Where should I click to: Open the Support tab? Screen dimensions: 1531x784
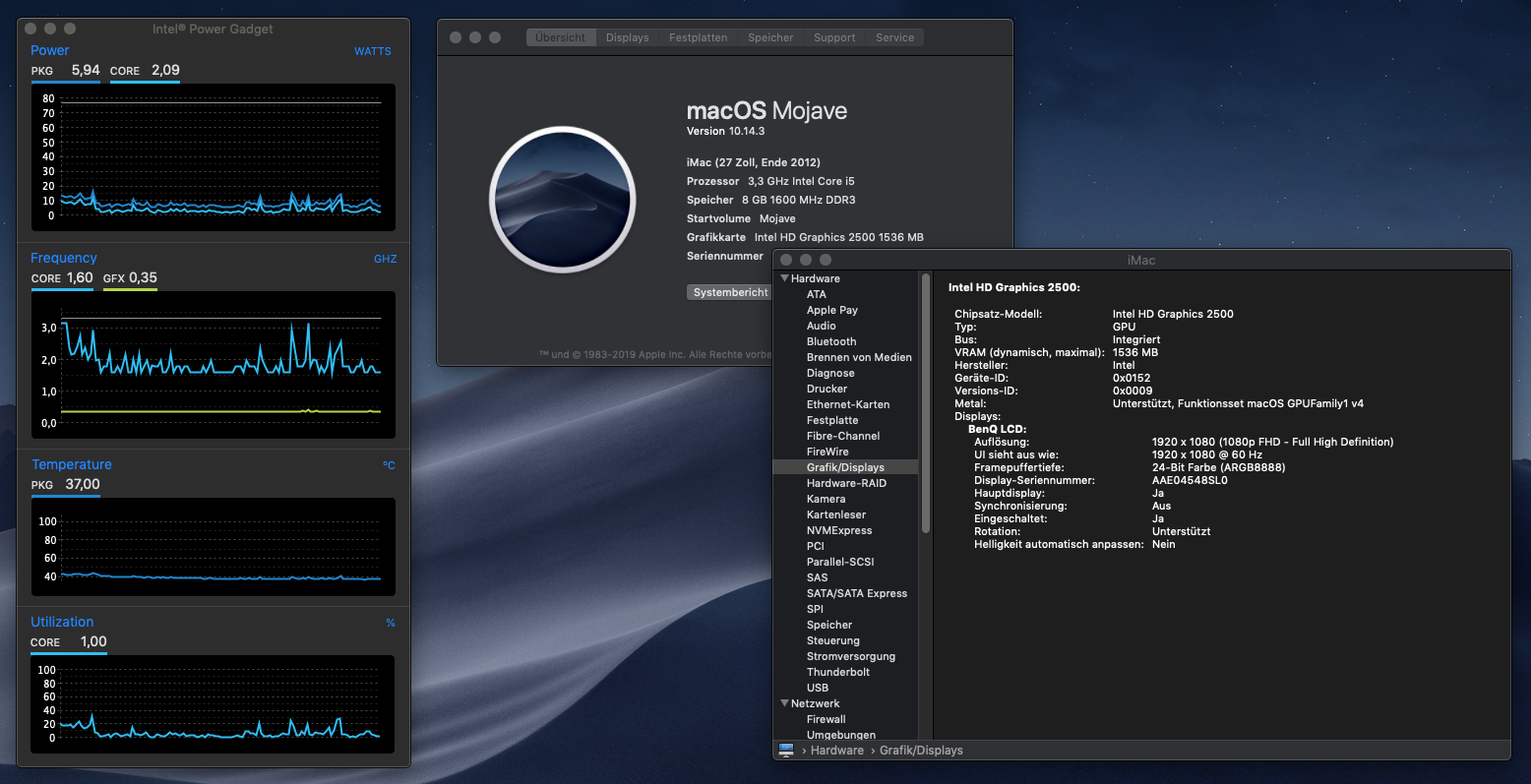833,37
